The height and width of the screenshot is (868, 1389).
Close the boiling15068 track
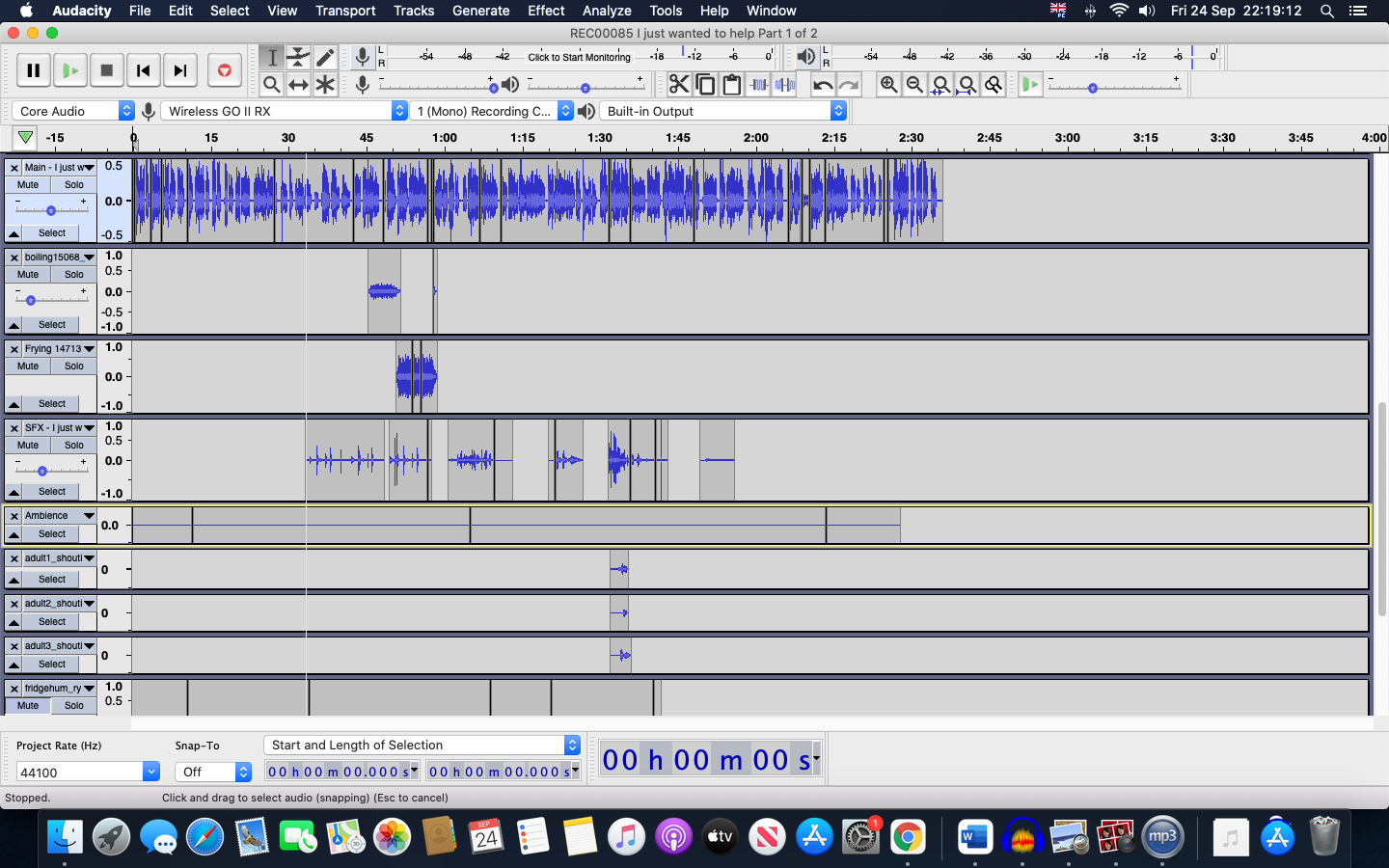tap(14, 258)
